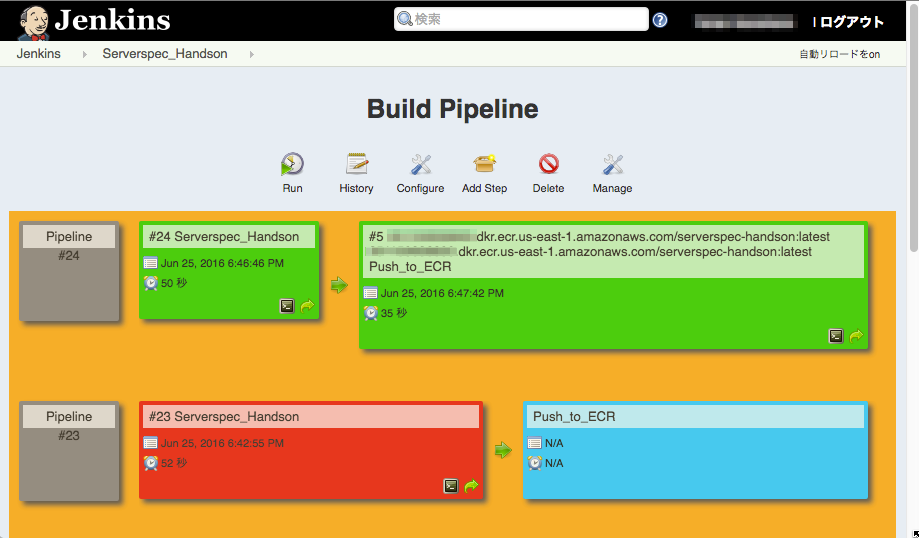
Task: Click calendar icon beside 6:47:42 PM
Action: (x=370, y=293)
